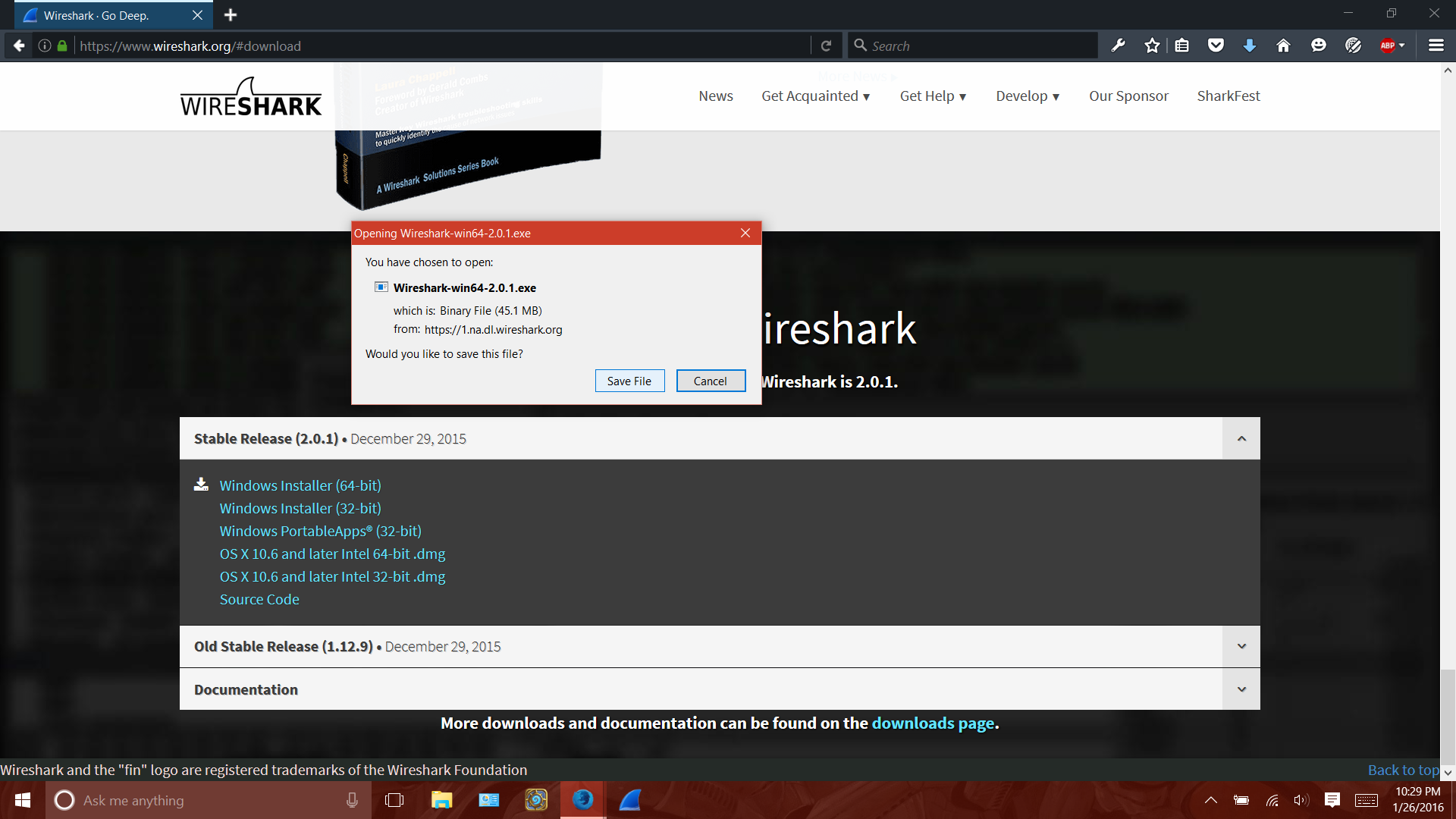This screenshot has width=1456, height=819.
Task: Go to the browser home page
Action: (1282, 45)
